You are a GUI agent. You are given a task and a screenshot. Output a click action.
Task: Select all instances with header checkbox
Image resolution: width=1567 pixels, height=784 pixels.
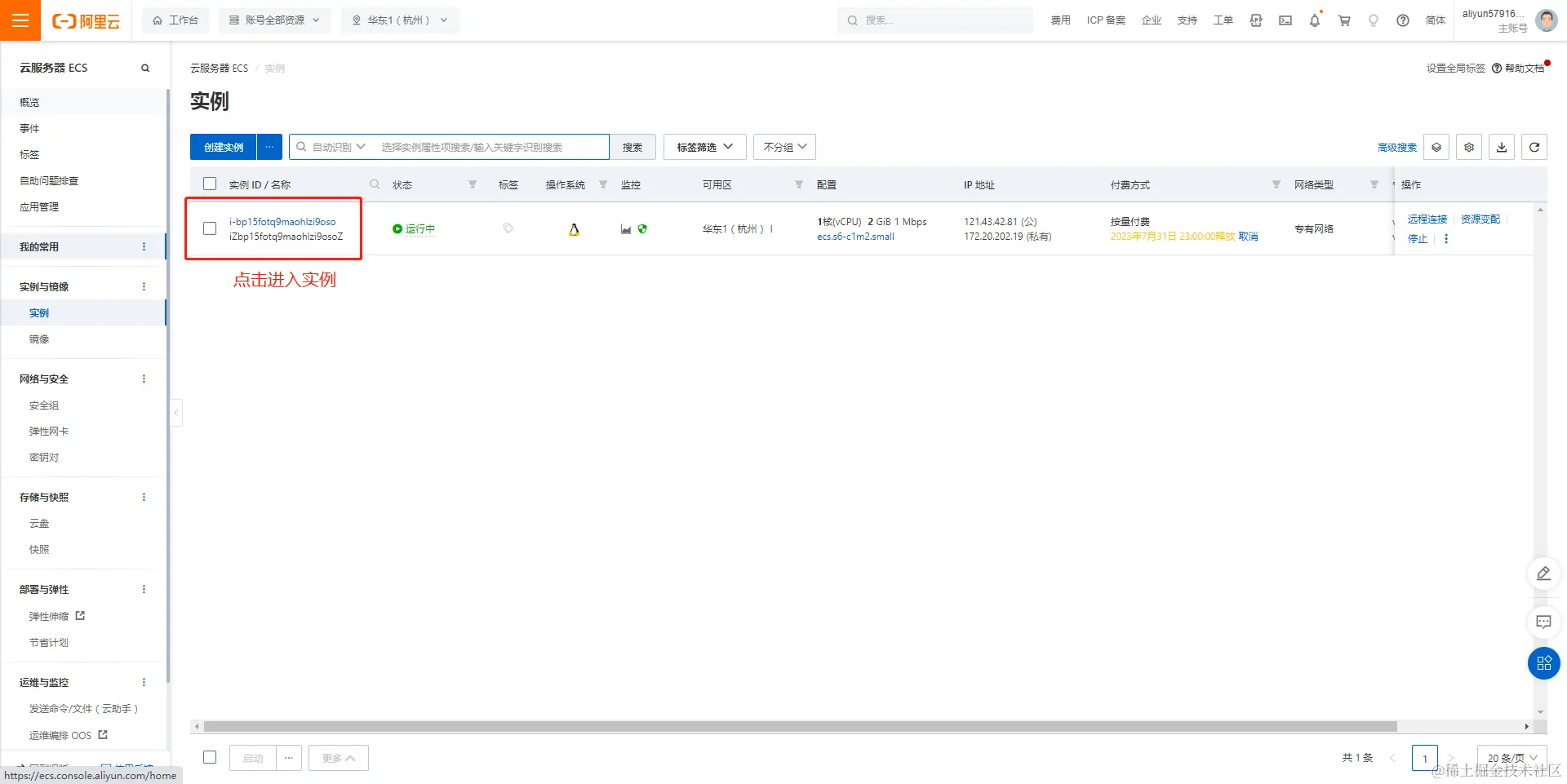(210, 184)
